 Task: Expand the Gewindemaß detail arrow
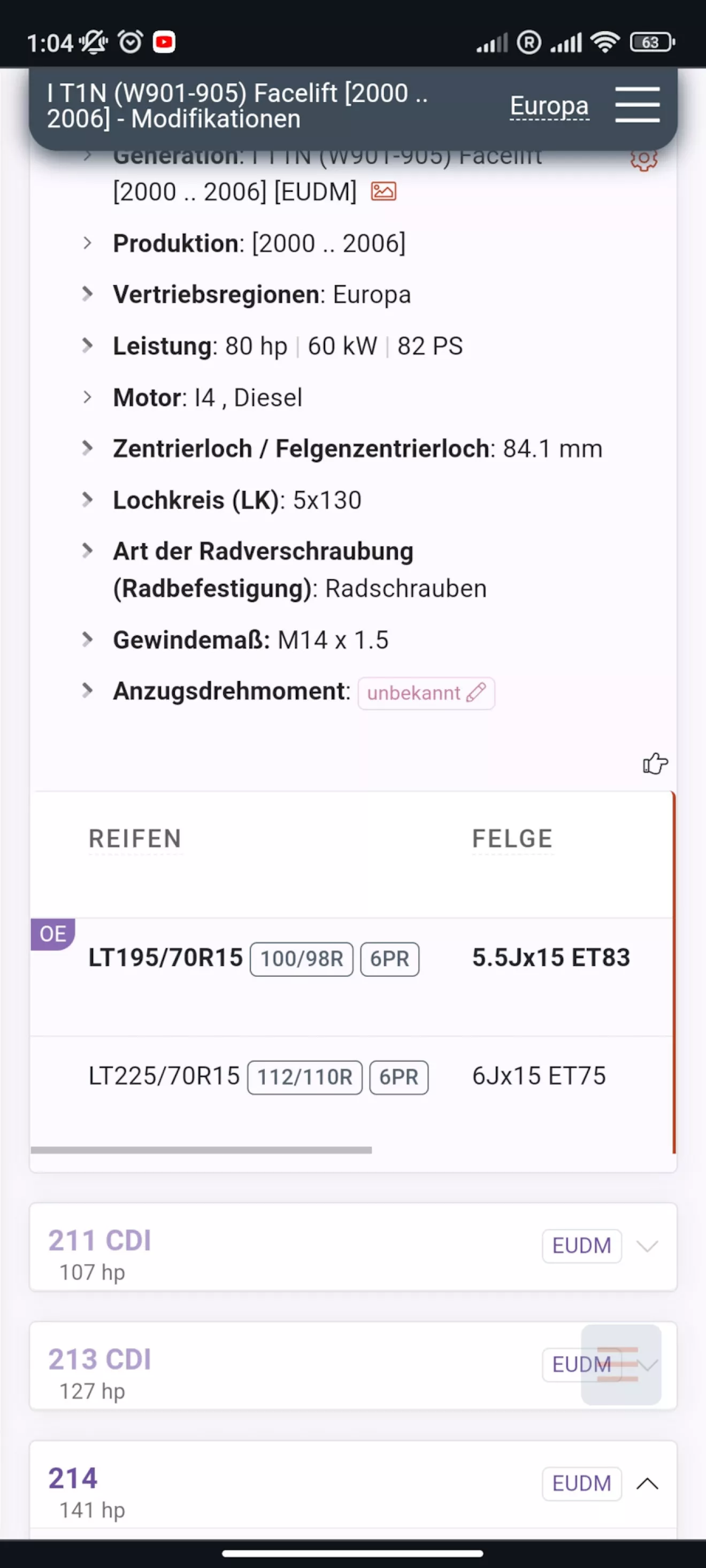[x=88, y=640]
